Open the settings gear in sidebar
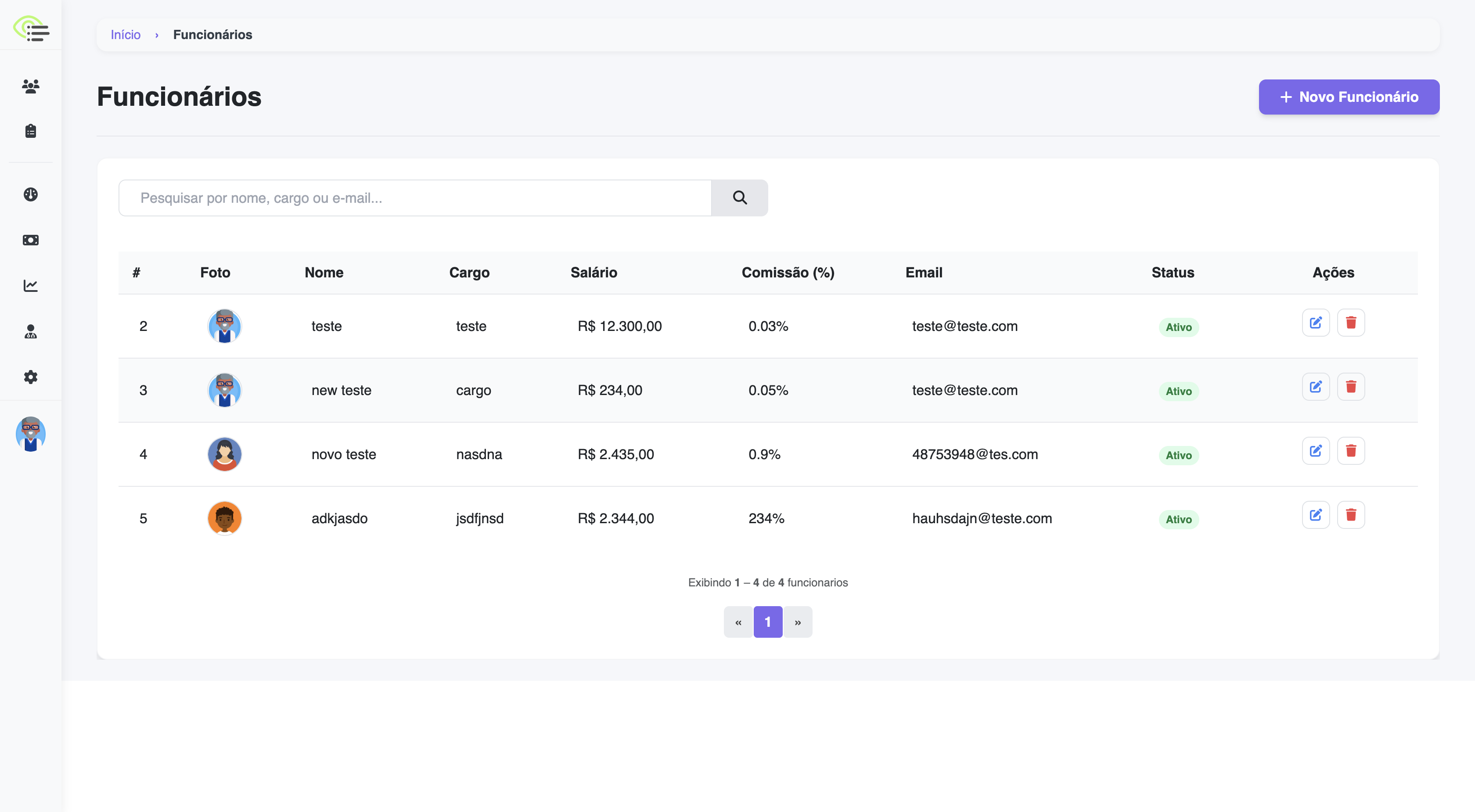Viewport: 1475px width, 812px height. [x=30, y=377]
